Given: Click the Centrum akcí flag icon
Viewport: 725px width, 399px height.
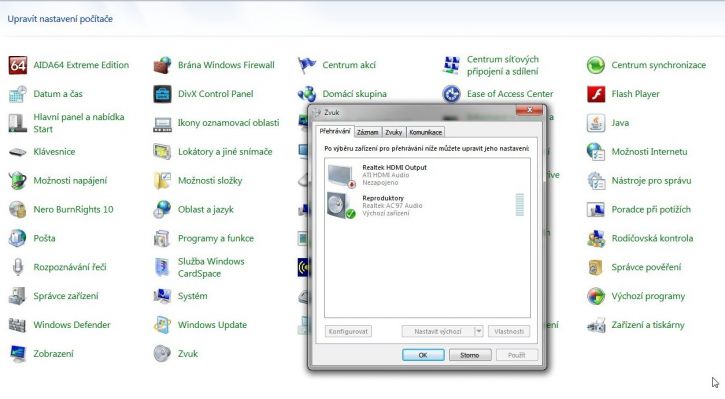Looking at the screenshot, I should pos(307,65).
